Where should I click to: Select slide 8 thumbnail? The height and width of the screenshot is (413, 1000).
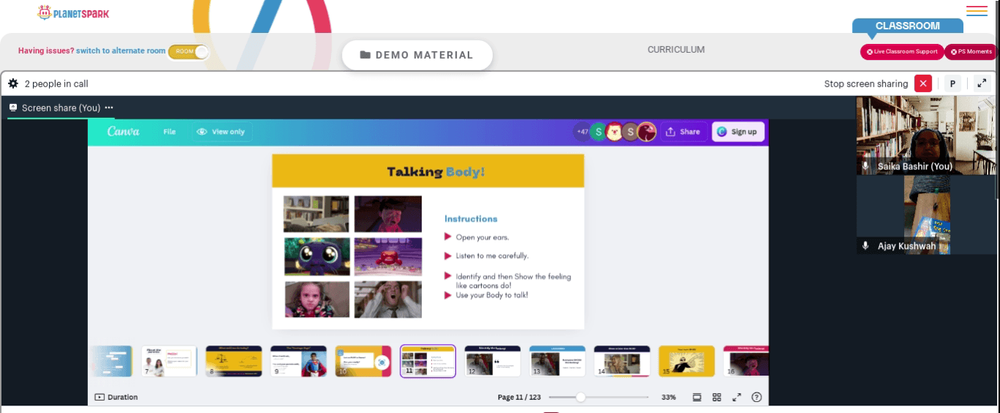pyautogui.click(x=233, y=361)
